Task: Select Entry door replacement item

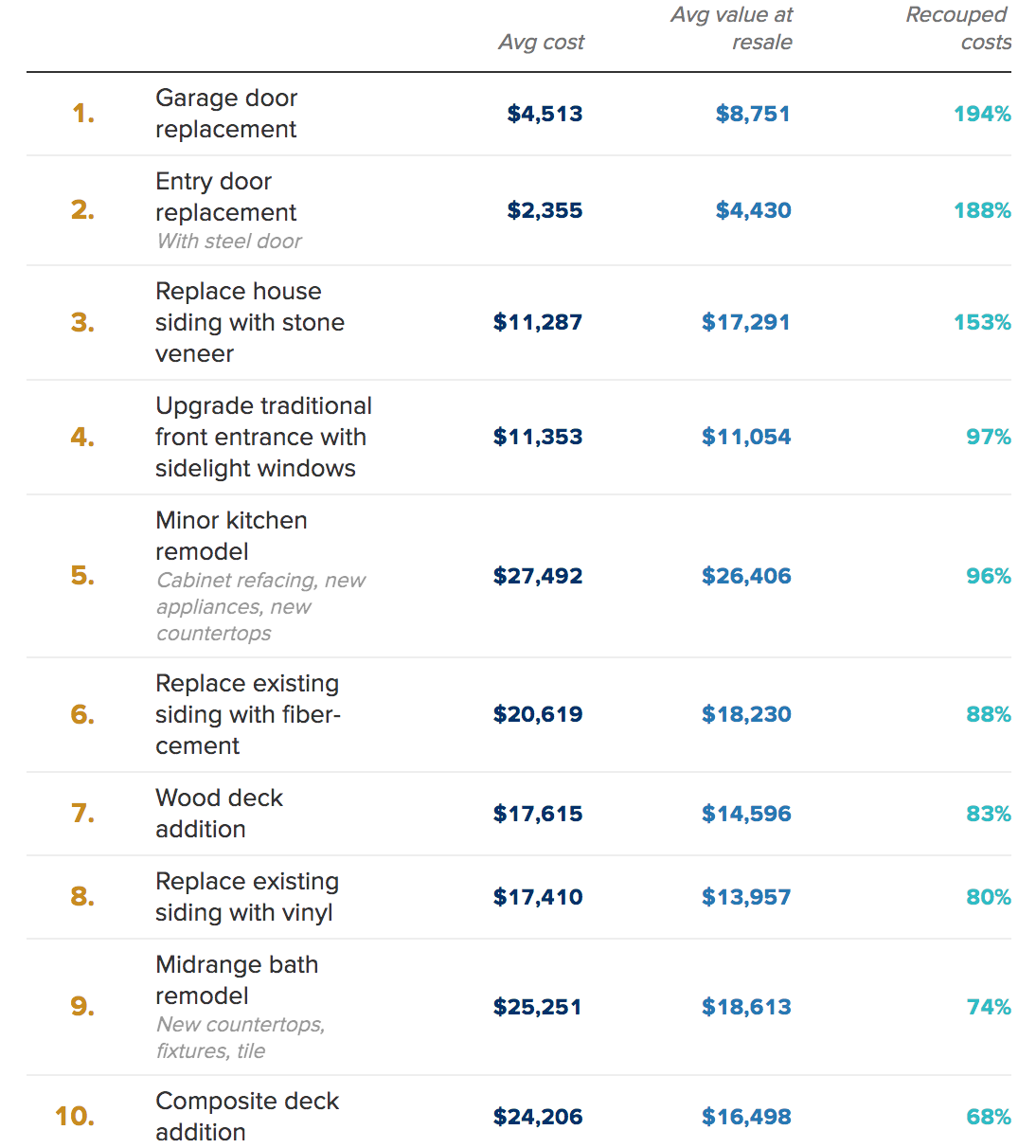Action: click(226, 196)
